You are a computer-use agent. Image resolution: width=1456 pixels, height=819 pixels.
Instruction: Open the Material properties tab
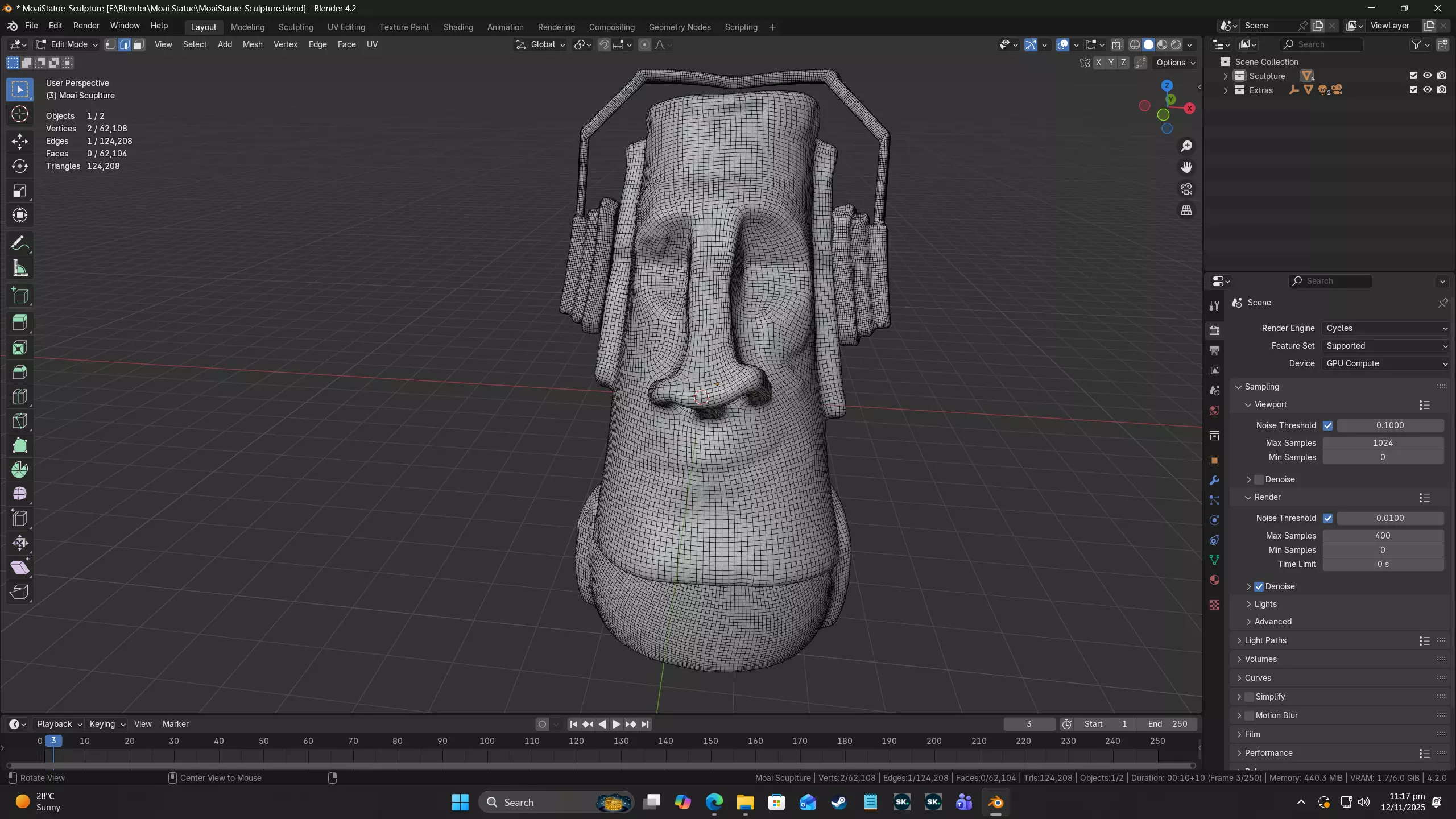pyautogui.click(x=1214, y=580)
